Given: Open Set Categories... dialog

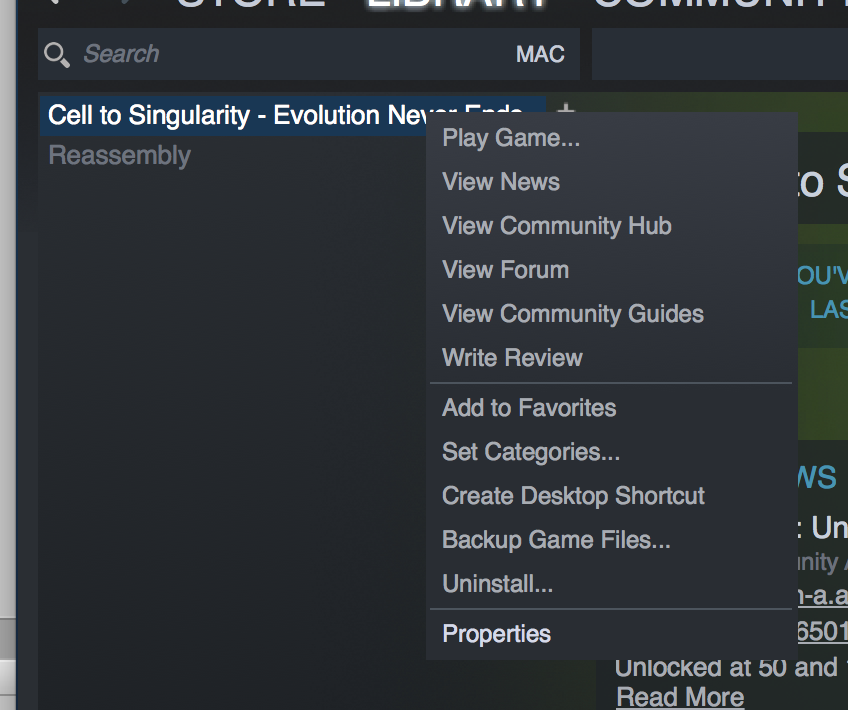Looking at the screenshot, I should point(531,452).
